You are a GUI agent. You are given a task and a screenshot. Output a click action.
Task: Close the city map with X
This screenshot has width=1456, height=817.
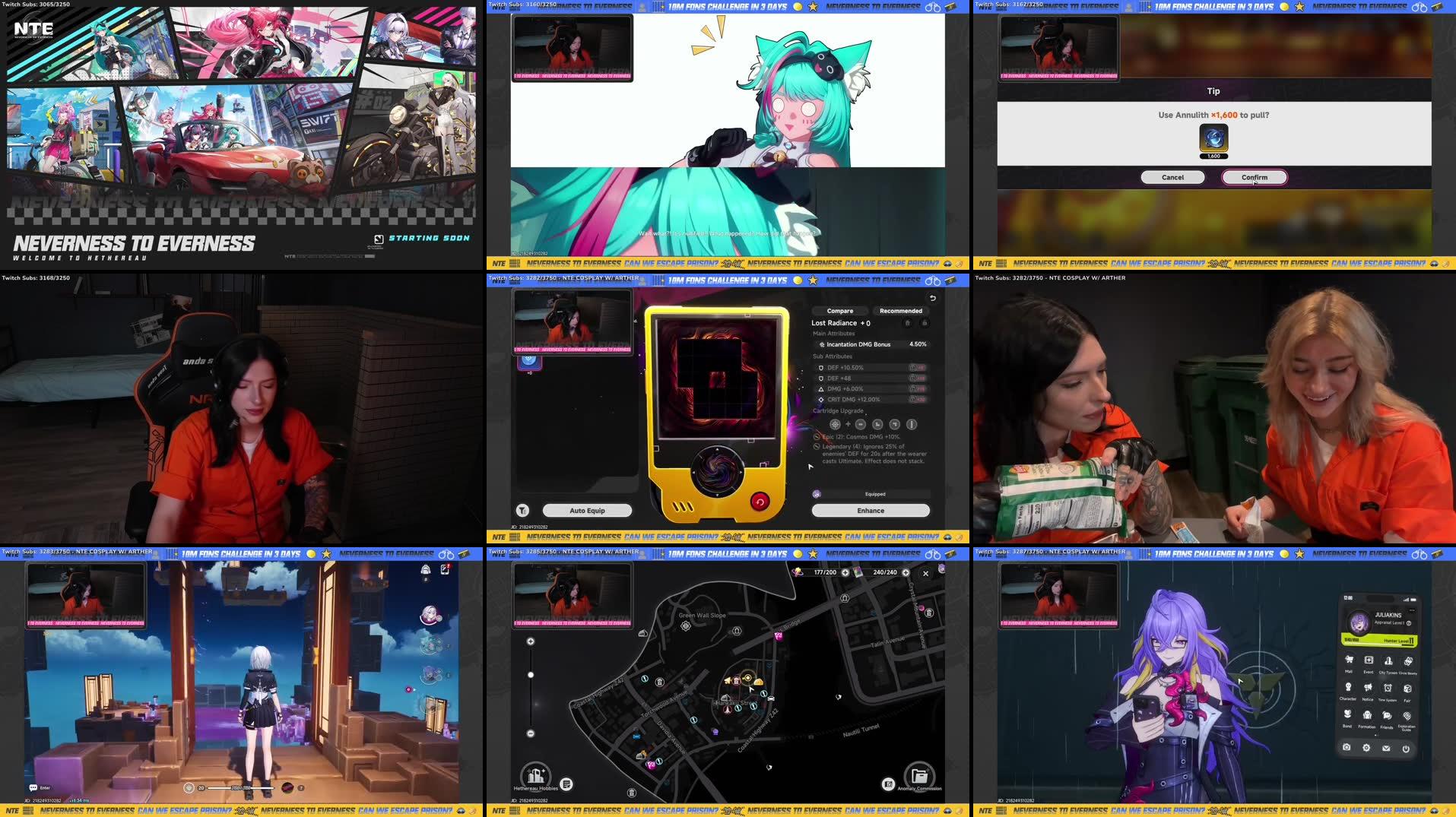(925, 574)
